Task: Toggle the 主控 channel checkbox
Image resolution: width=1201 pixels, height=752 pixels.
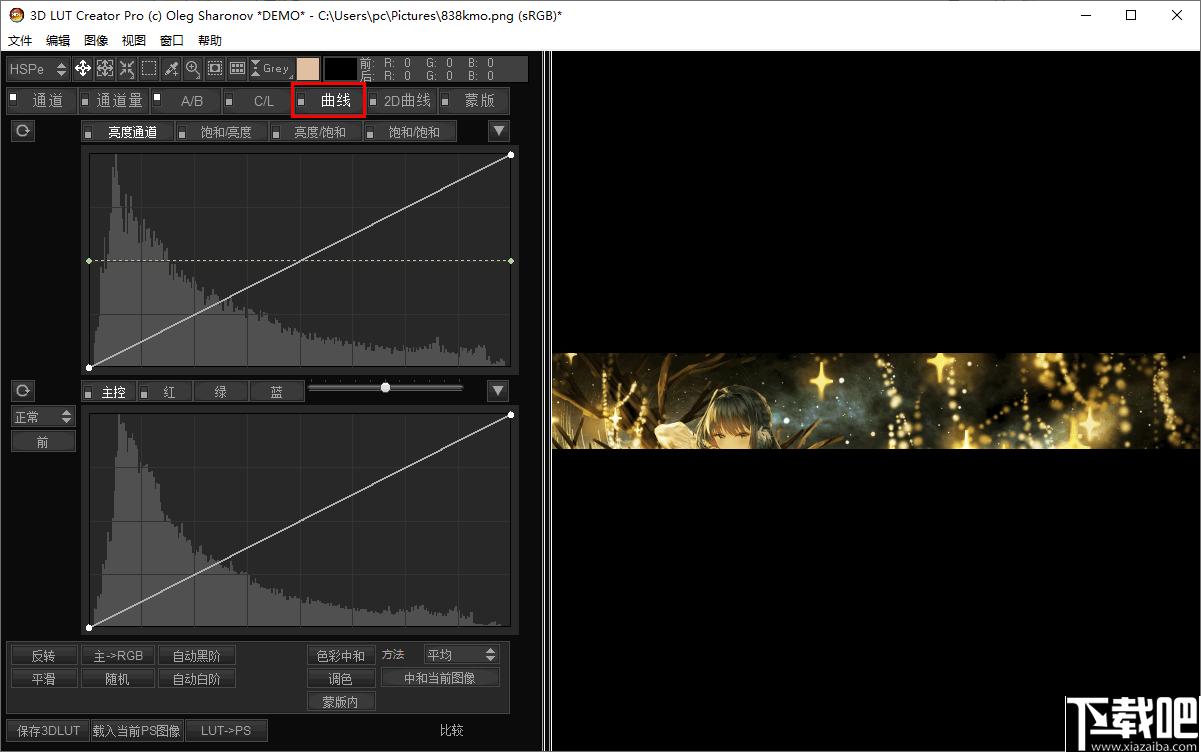Action: (89, 392)
